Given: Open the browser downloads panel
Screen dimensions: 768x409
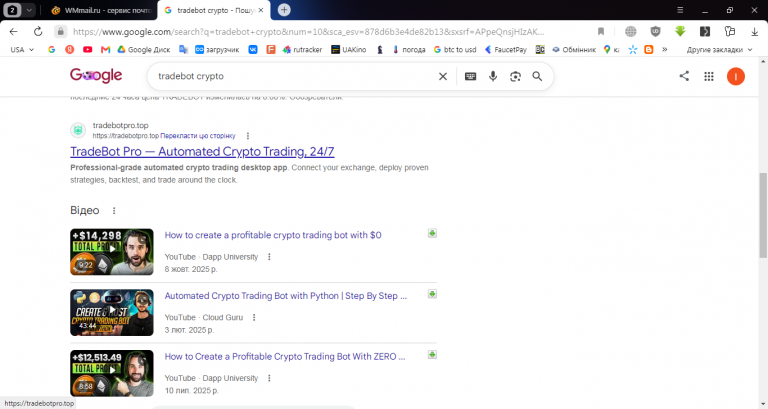Looking at the screenshot, I should click(754, 32).
